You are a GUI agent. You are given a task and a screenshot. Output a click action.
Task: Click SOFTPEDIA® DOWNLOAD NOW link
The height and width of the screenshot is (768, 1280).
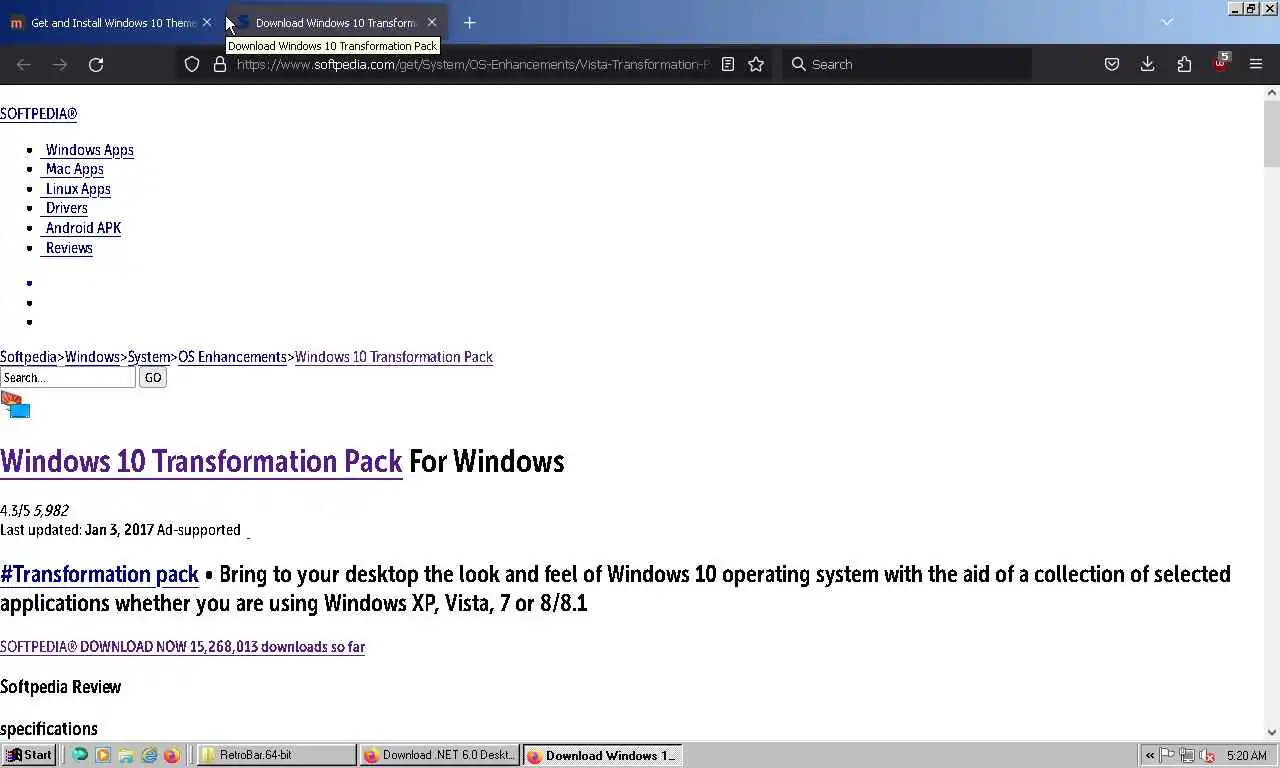182,647
